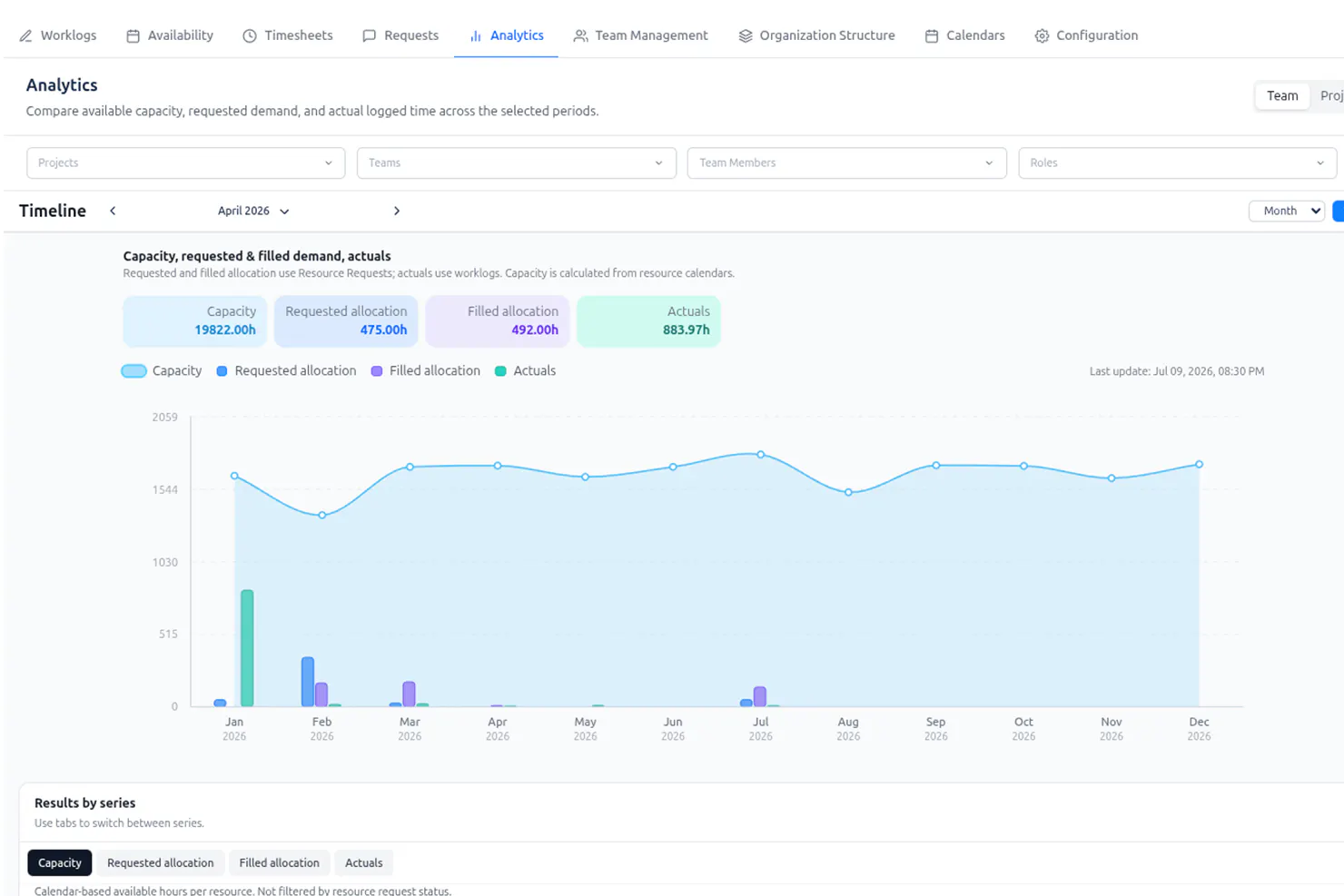Click the Organization Structure layers icon
This screenshot has height=896, width=1344.
pos(746,36)
